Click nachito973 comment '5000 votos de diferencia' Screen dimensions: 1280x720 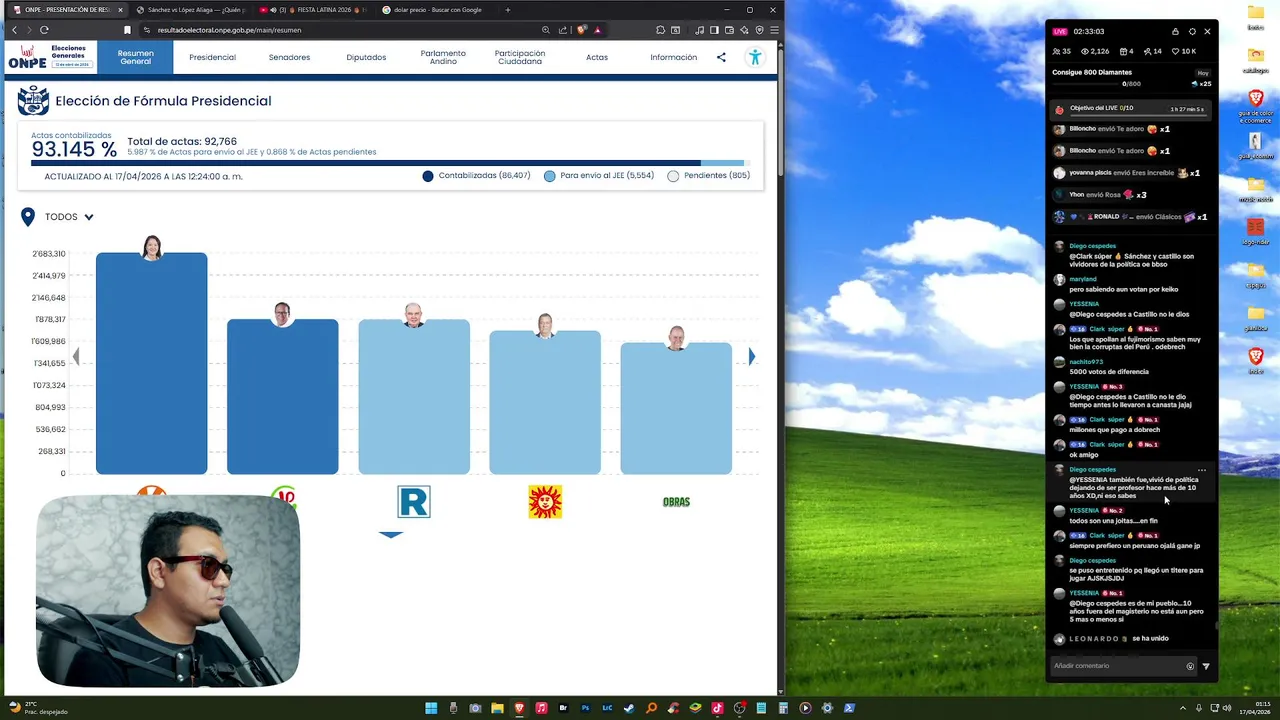[1109, 372]
